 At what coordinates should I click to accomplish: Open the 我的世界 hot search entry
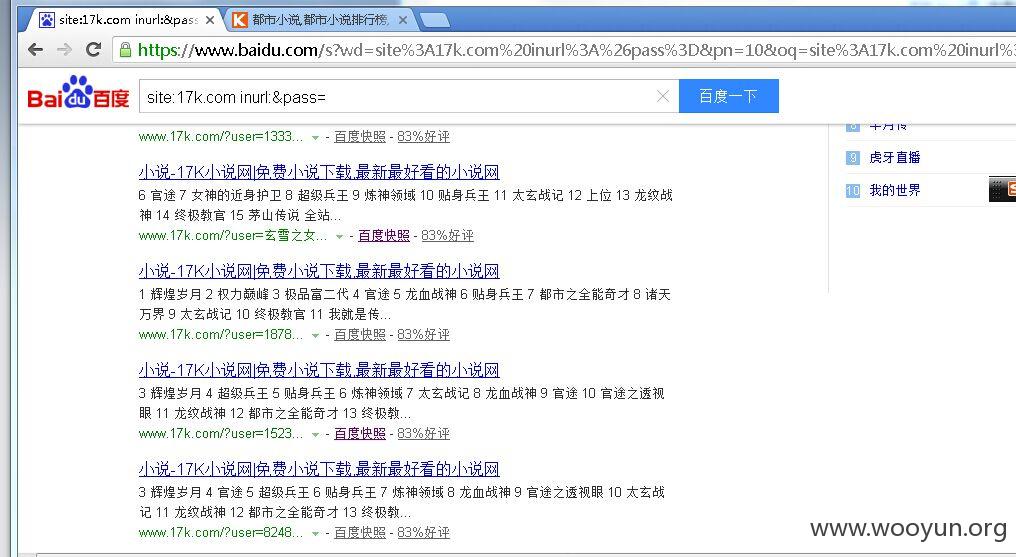tap(895, 190)
